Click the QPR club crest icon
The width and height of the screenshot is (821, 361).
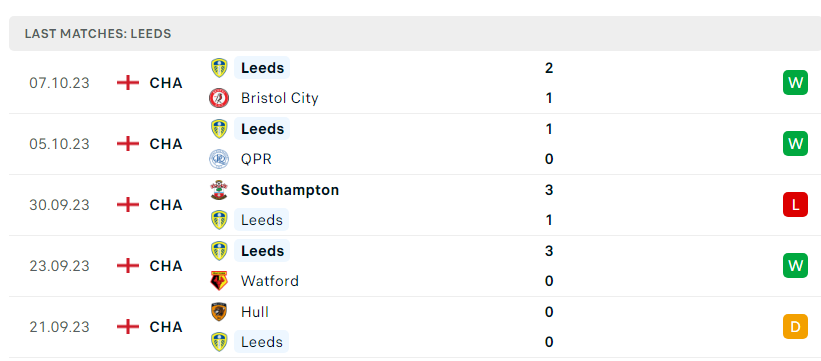(219, 159)
